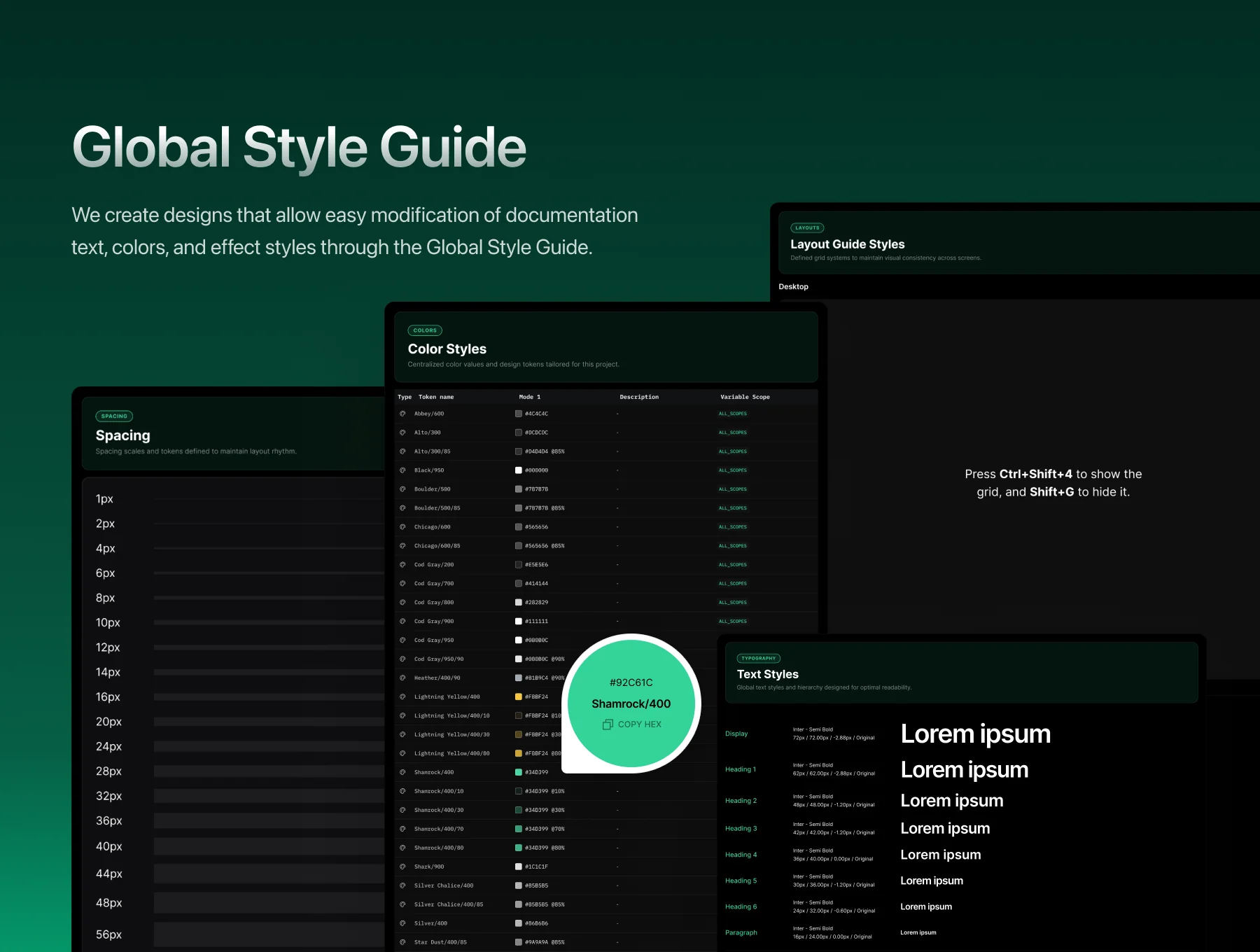
Task: Click the palette icon in the Shark/900 row
Action: coord(402,867)
